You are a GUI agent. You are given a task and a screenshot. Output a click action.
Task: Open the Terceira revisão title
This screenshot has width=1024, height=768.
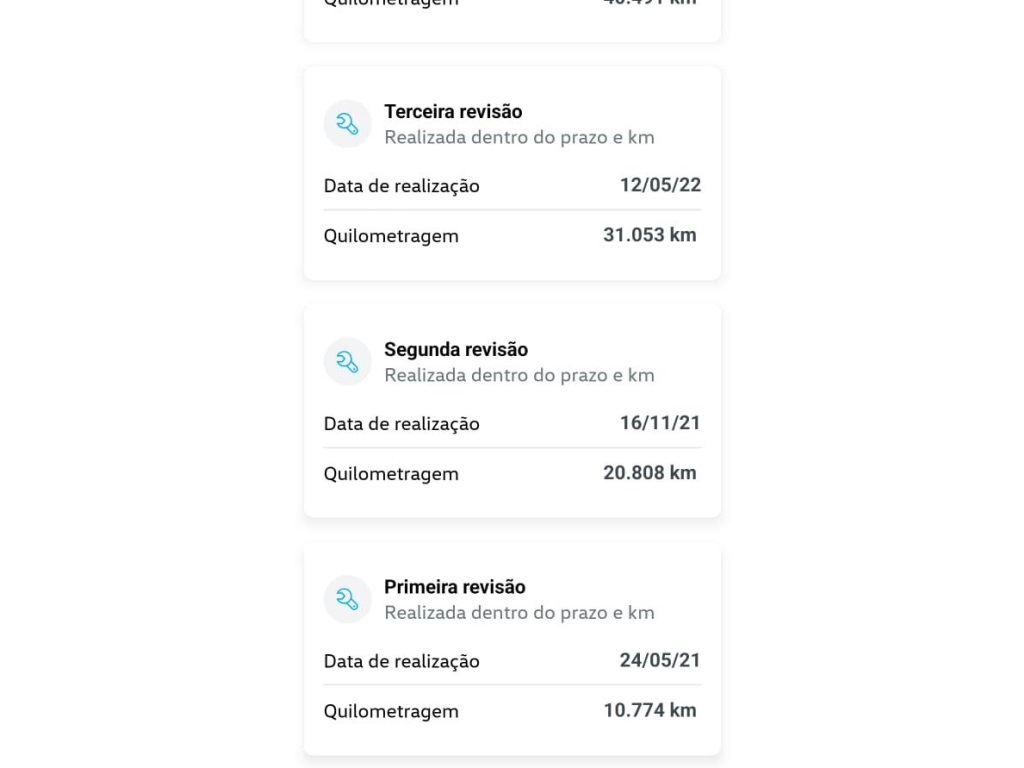point(453,112)
